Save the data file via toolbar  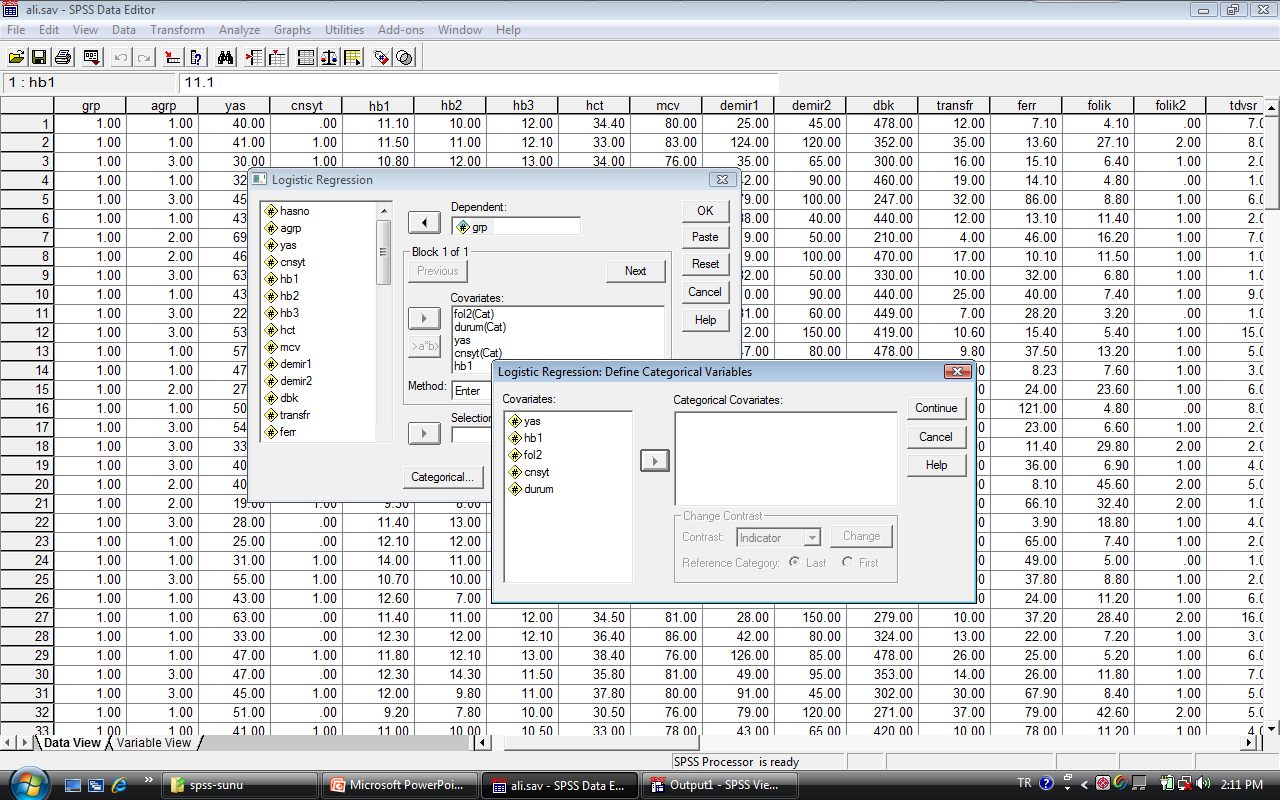click(x=40, y=57)
